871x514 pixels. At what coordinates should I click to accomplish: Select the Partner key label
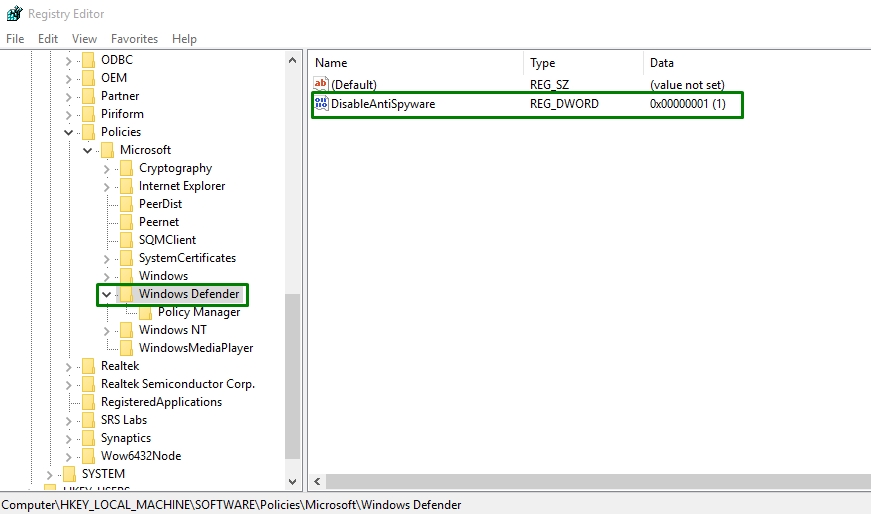pyautogui.click(x=120, y=96)
